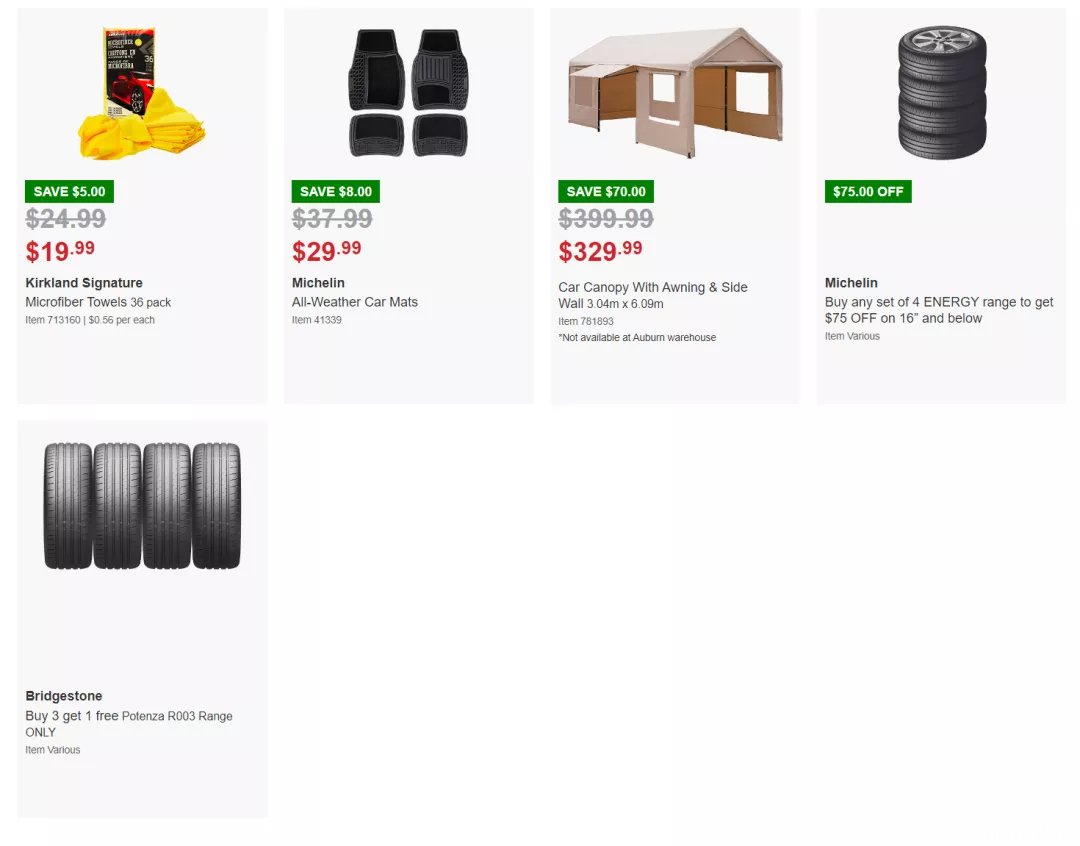Open Bridgestone brand title
Screen dimensions: 1080x846
click(64, 696)
